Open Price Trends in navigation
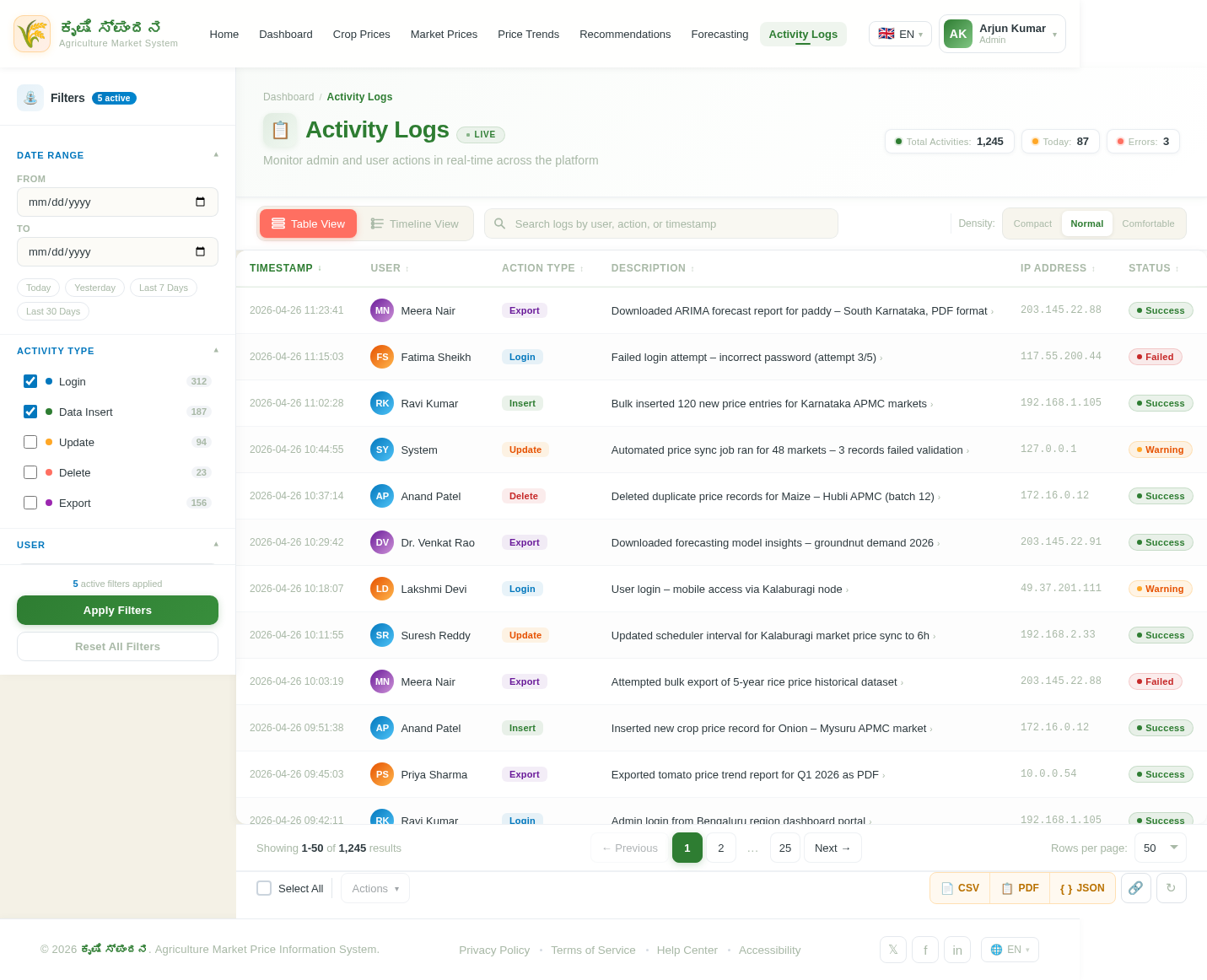Viewport: 1207px width, 980px height. click(x=529, y=34)
